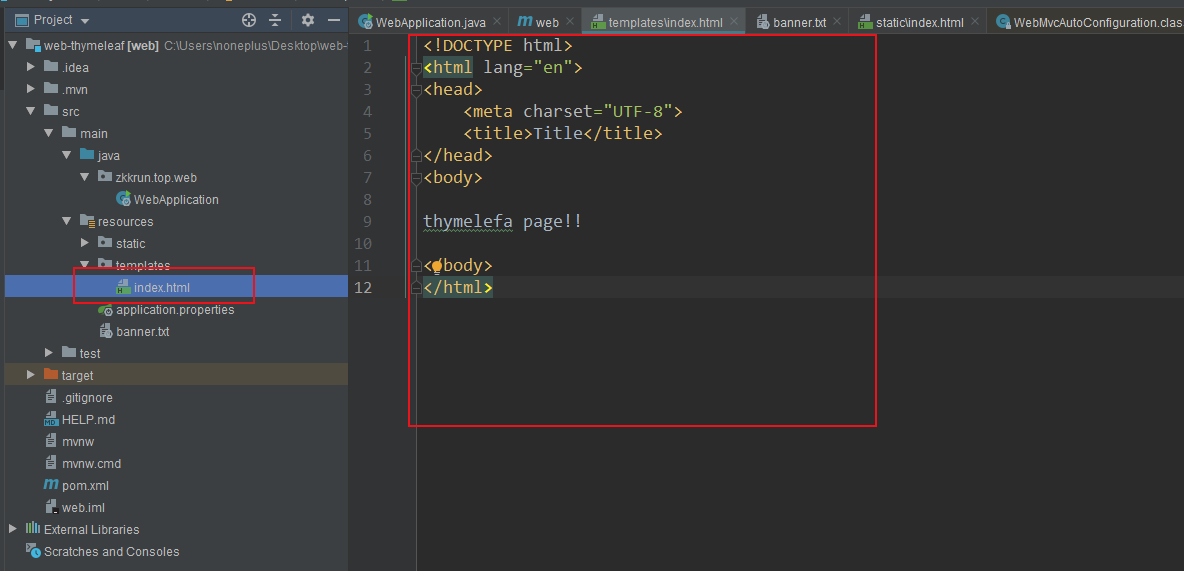Select the .gitignore file

pyautogui.click(x=87, y=397)
